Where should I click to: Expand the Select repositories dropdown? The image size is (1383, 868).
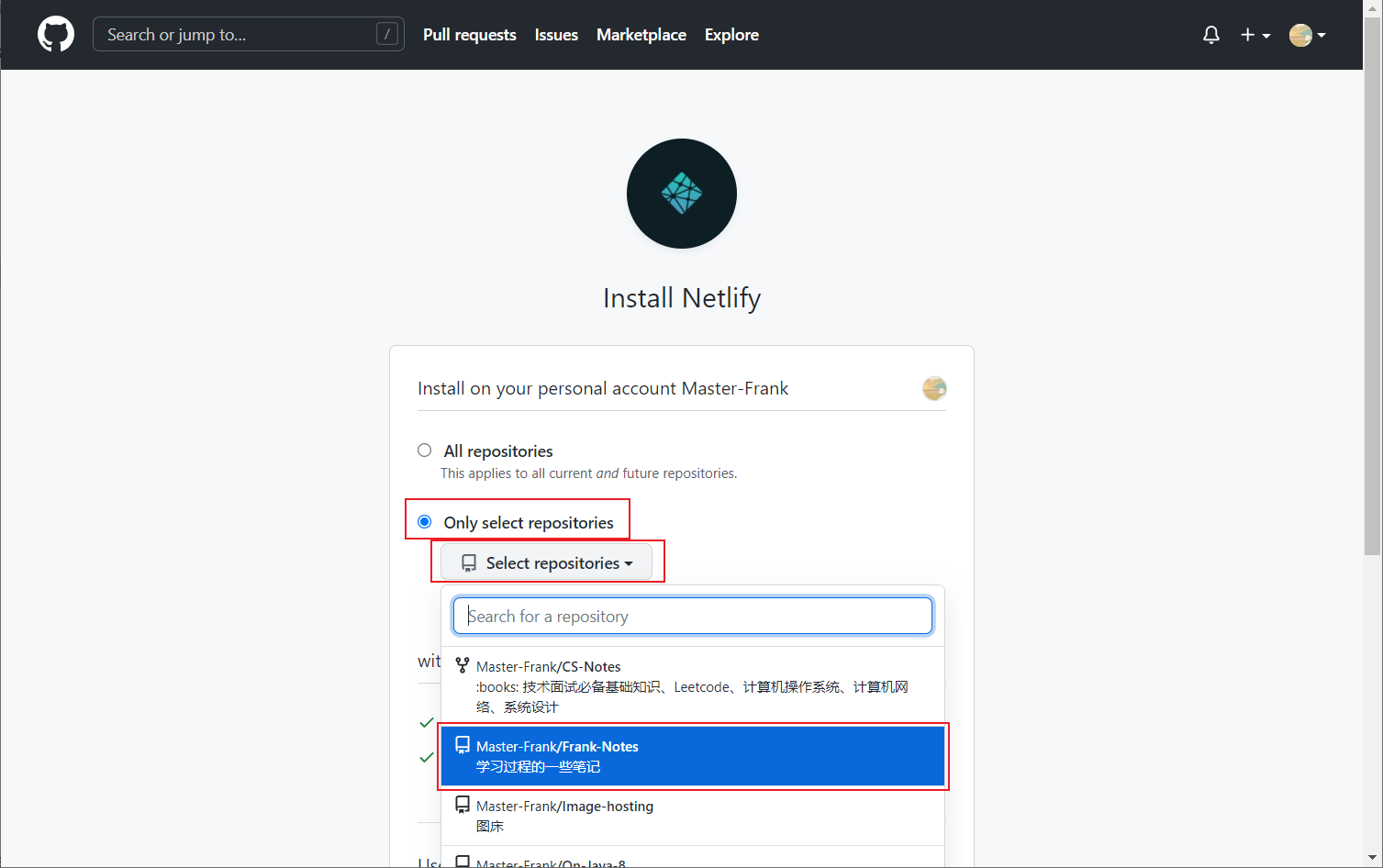(x=547, y=562)
